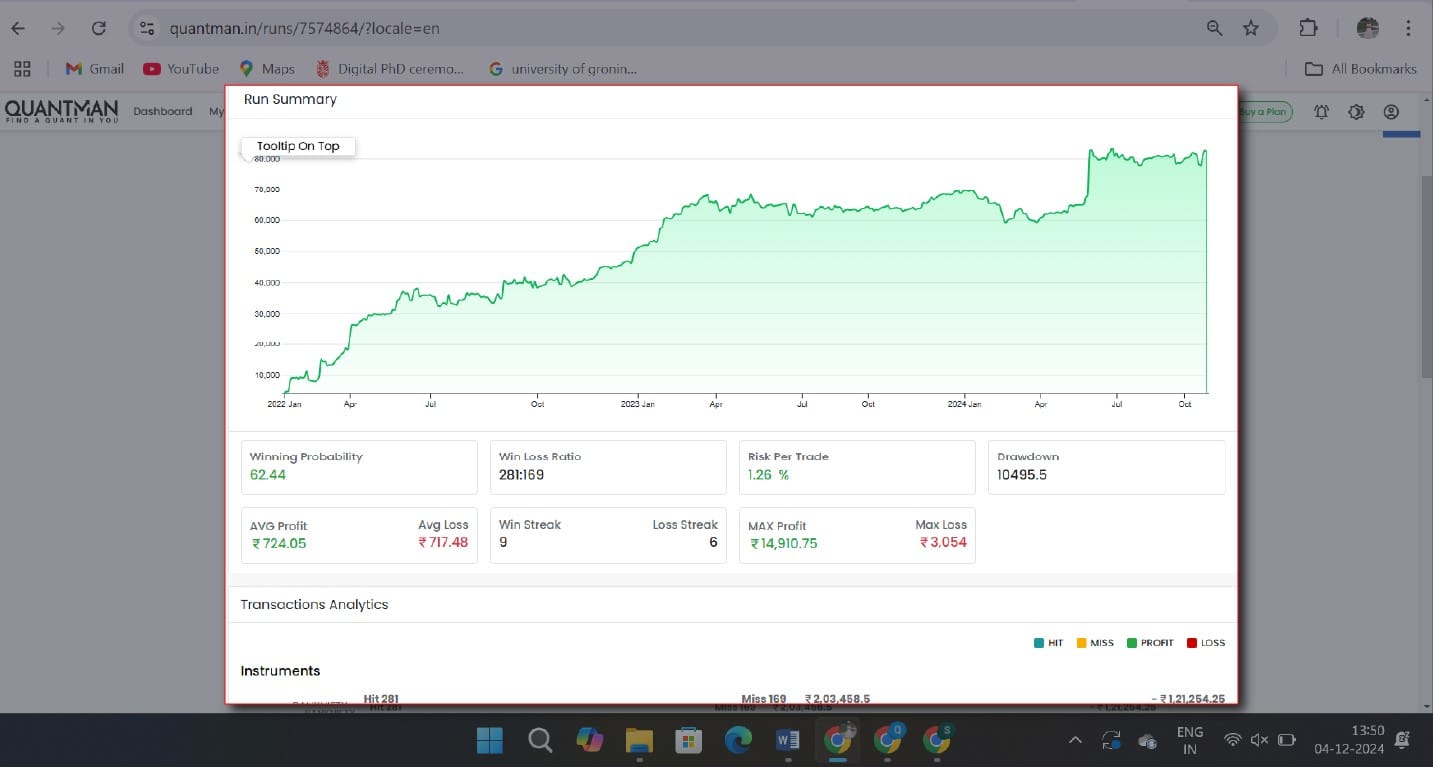
Task: Toggle the HIT legend in Transactions Analytics
Action: click(x=1038, y=642)
